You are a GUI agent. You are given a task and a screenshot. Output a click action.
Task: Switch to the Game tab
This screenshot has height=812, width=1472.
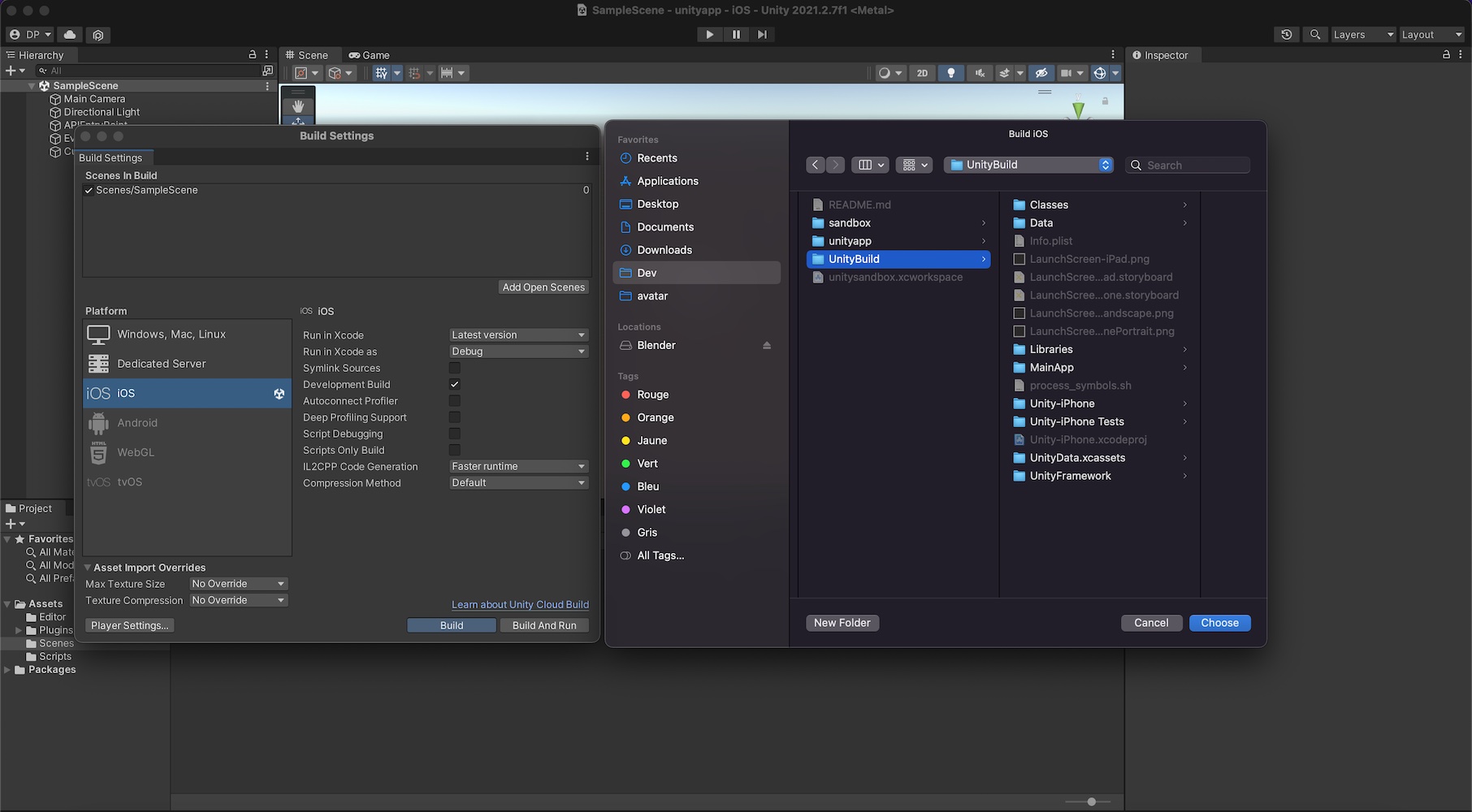(x=369, y=55)
